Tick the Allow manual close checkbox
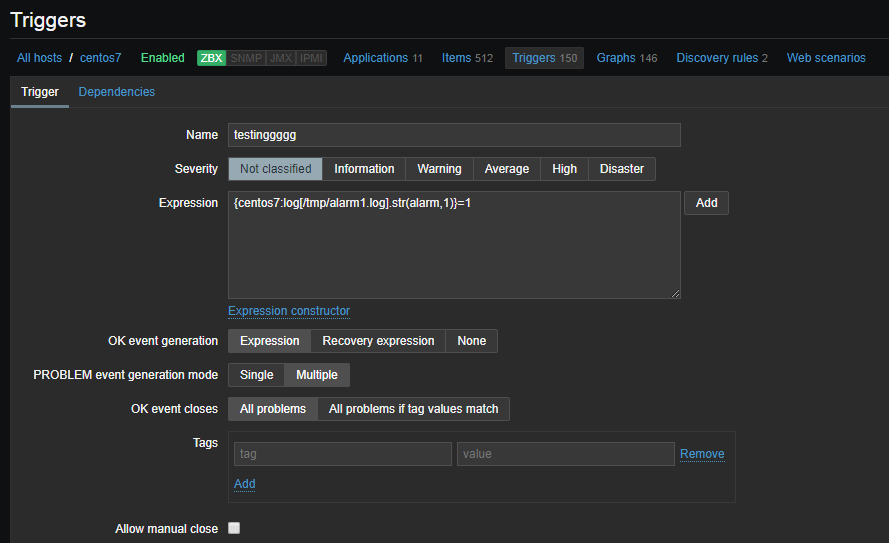This screenshot has height=543, width=889. pyautogui.click(x=234, y=528)
